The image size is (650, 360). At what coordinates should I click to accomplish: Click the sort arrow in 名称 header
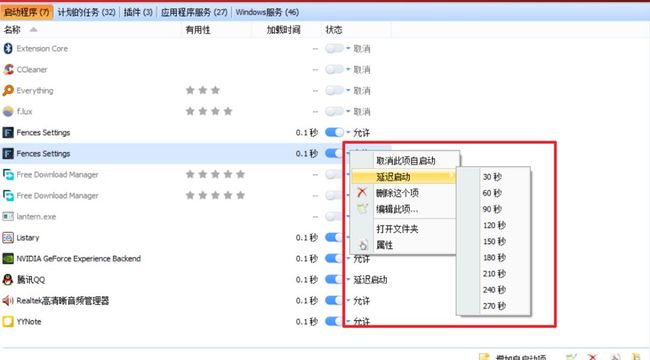[34, 29]
